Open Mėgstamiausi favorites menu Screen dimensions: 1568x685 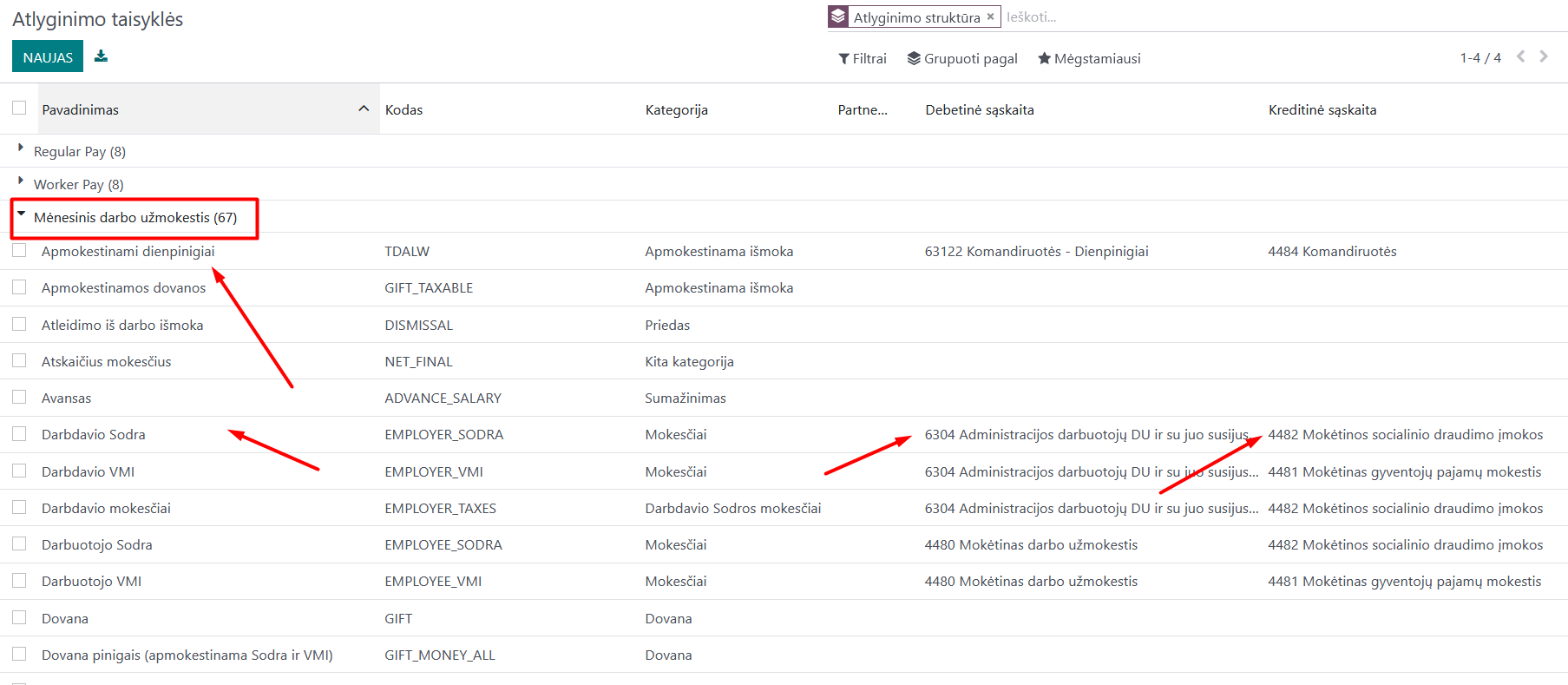(x=1089, y=58)
